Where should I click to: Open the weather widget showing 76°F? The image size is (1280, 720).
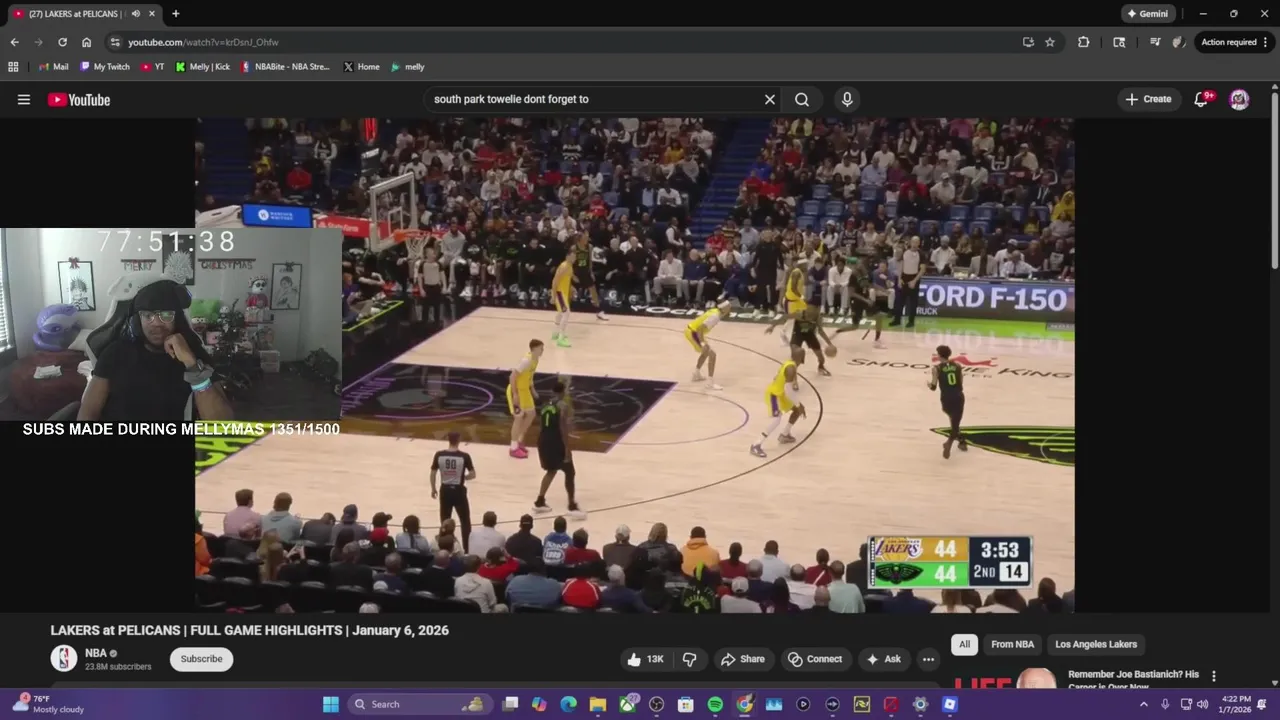pos(47,704)
